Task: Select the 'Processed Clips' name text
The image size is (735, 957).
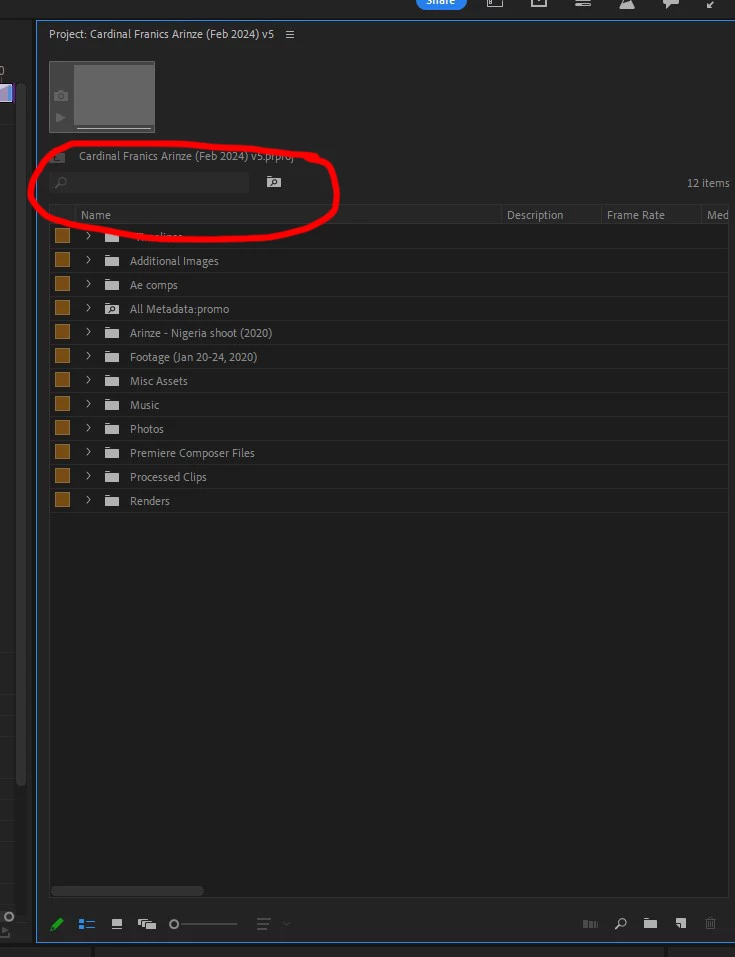Action: tap(168, 477)
